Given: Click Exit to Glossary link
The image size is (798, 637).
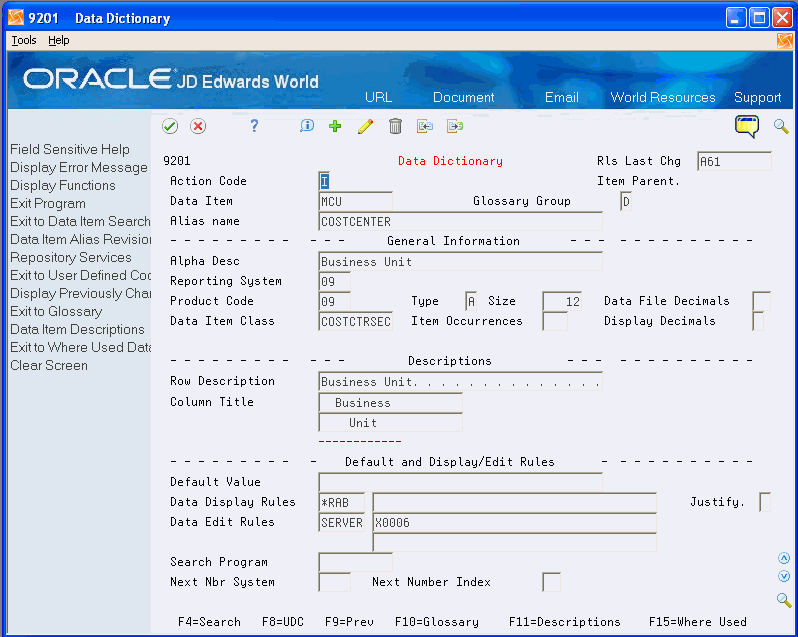Looking at the screenshot, I should point(56,311).
